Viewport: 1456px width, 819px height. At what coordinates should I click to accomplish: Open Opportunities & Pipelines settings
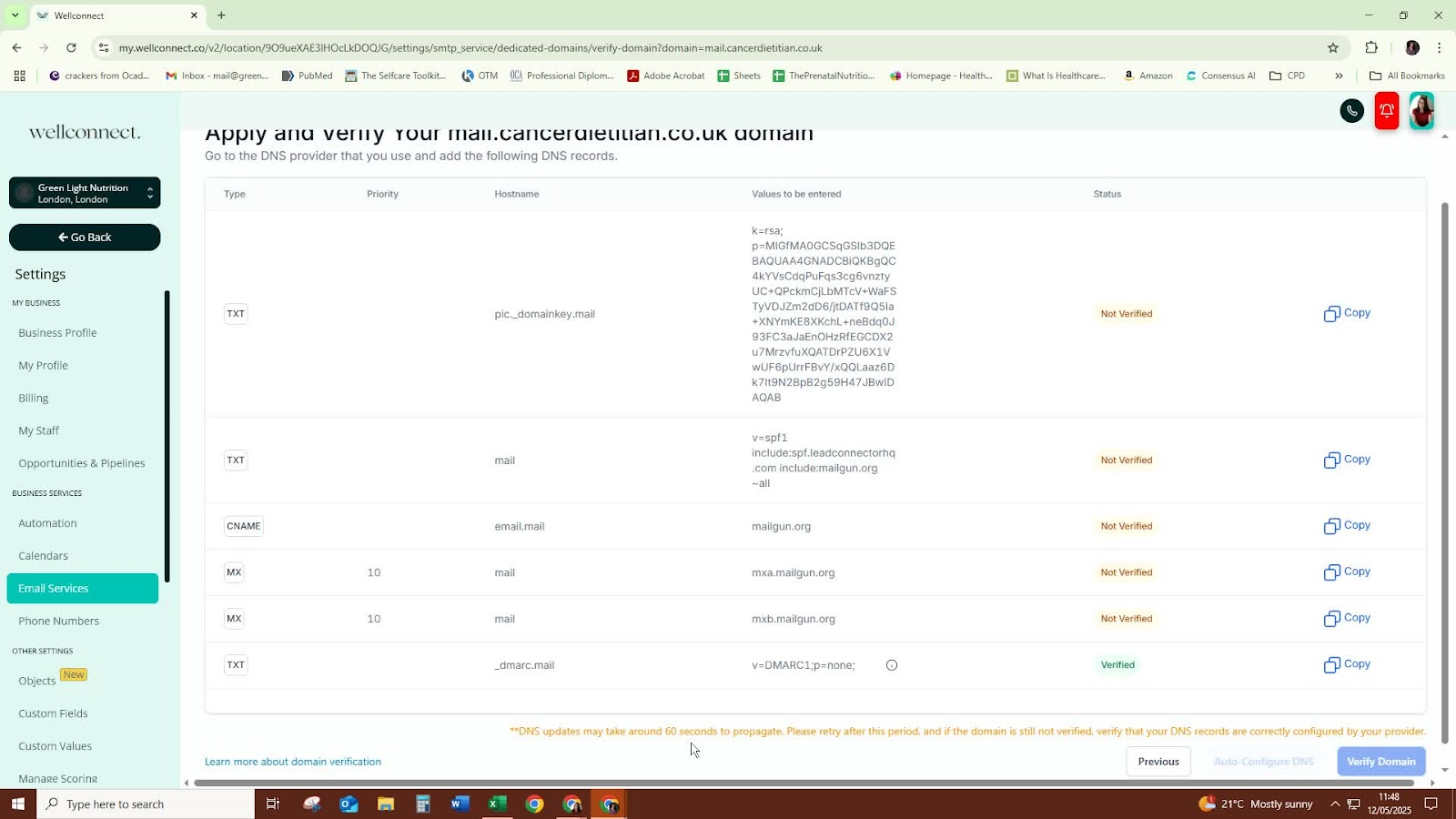click(x=82, y=463)
